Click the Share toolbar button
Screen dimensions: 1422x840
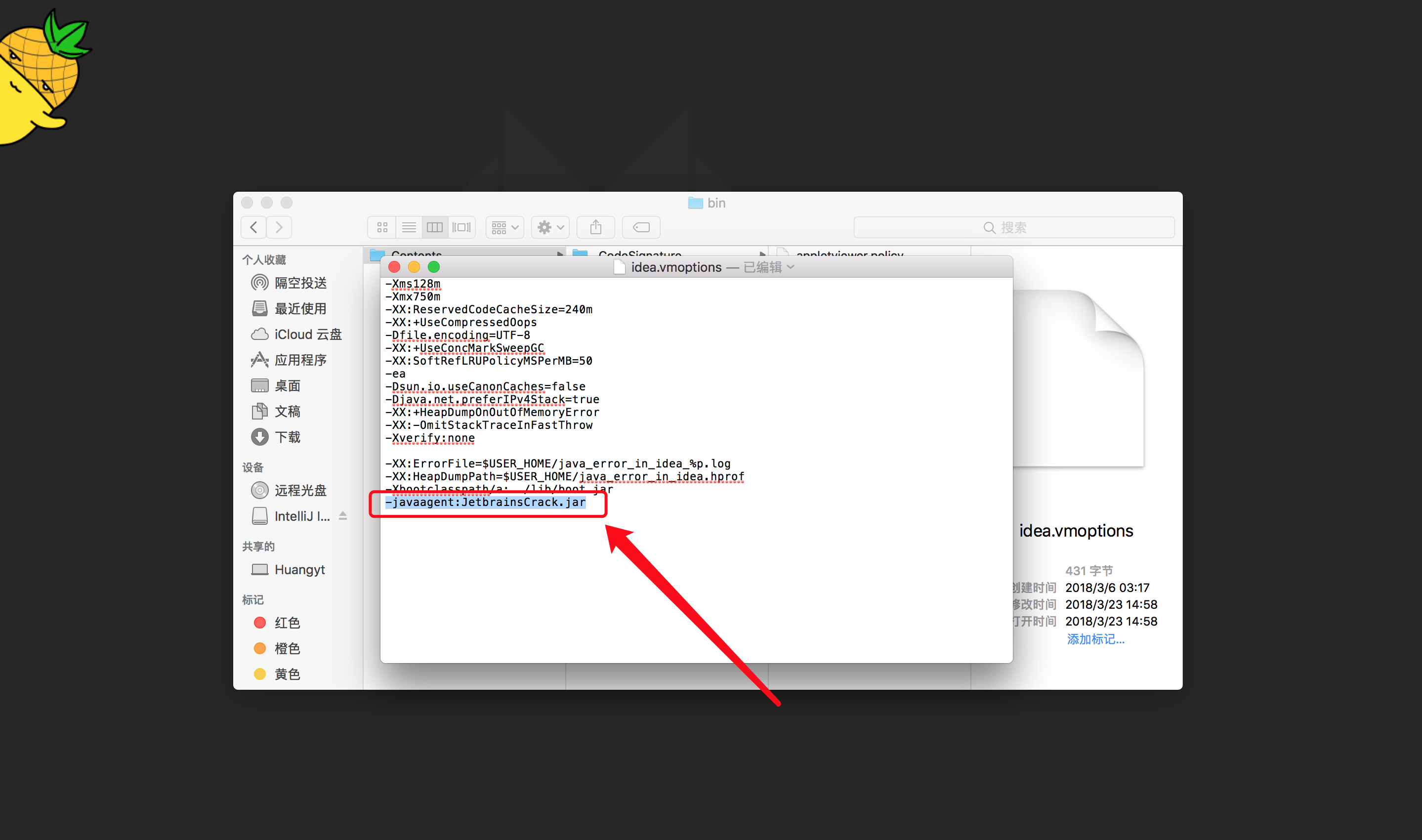[595, 228]
